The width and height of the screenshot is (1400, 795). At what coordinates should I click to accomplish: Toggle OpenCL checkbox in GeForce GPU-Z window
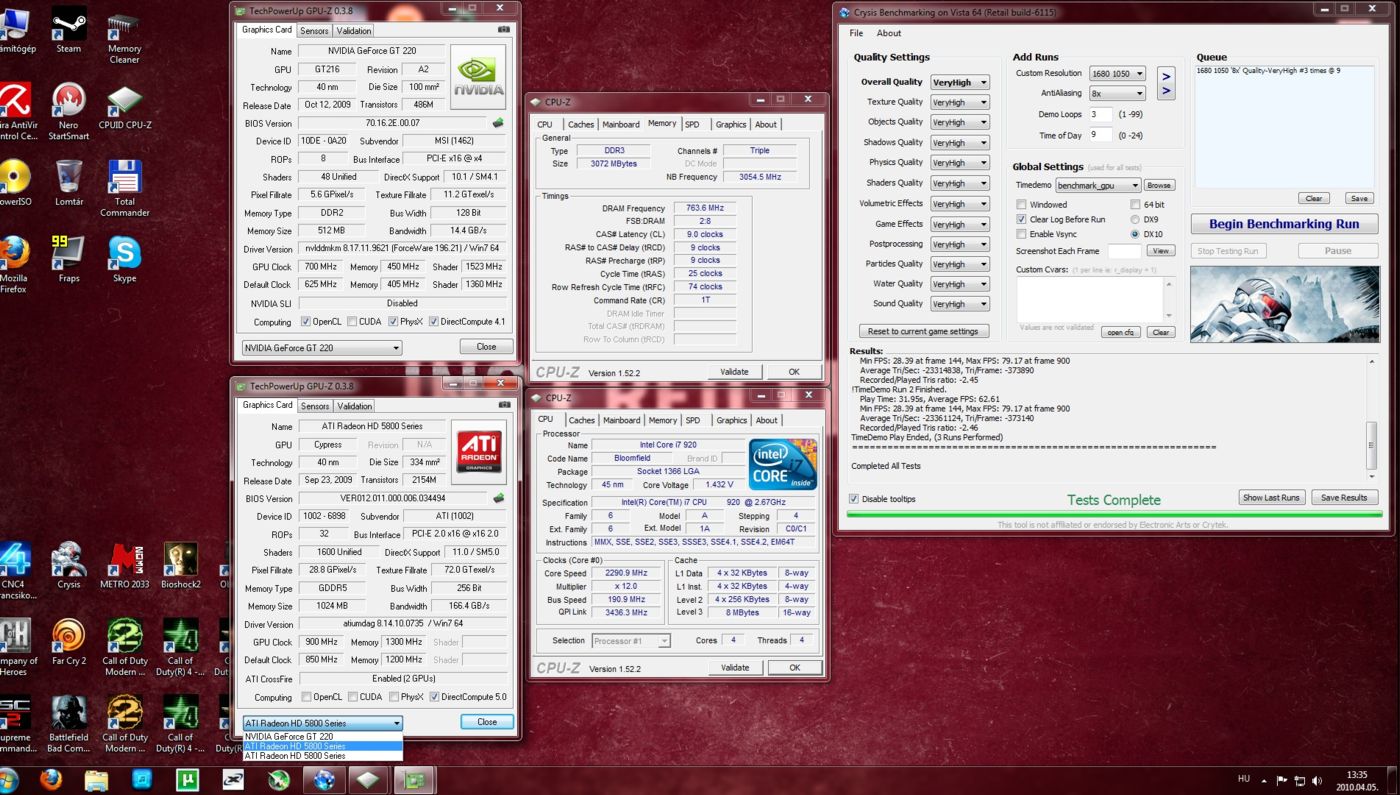pos(306,322)
